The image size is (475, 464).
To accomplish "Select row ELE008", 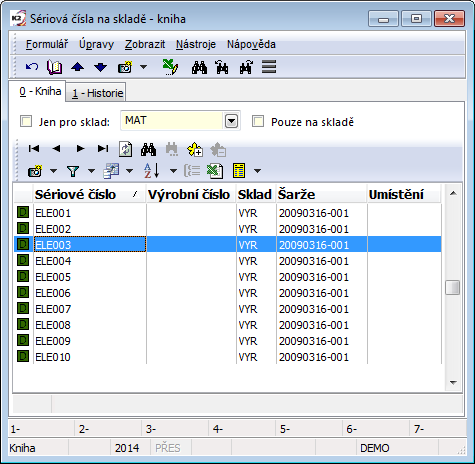I will [228, 325].
